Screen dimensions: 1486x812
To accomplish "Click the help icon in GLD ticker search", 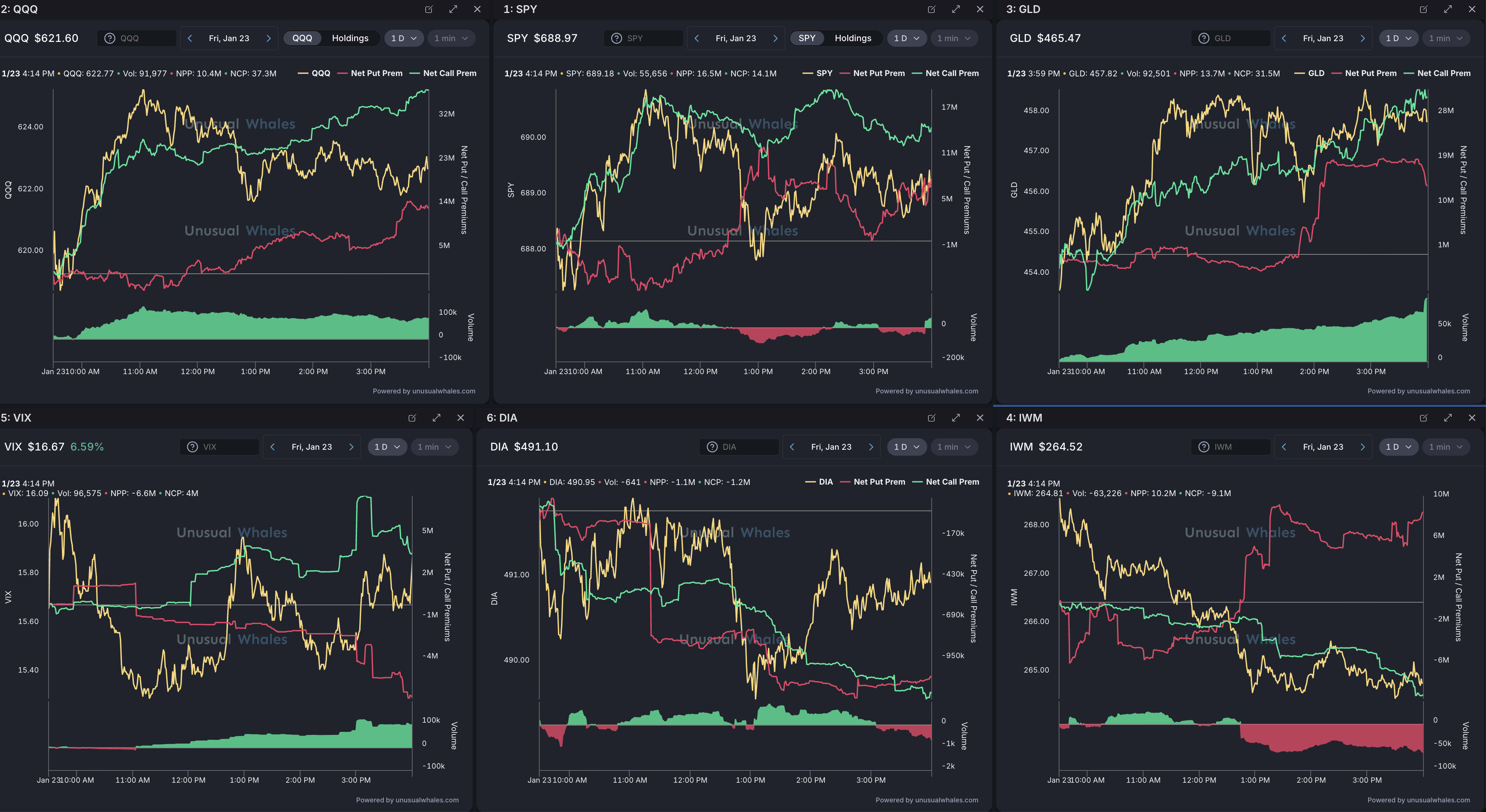I will [x=1203, y=38].
